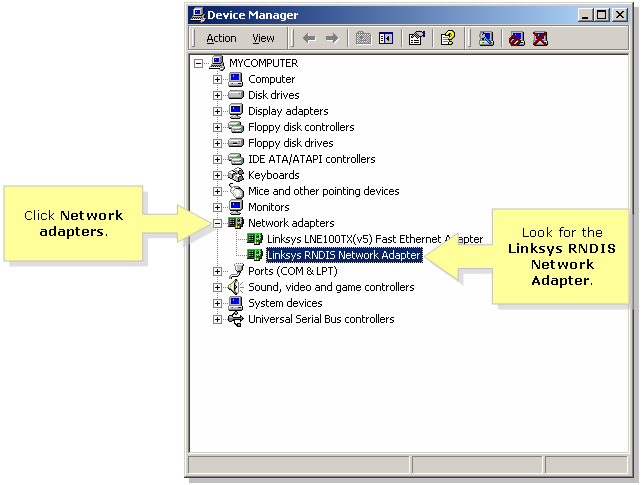This screenshot has height=485, width=643.
Task: Click the Disk drives icon
Action: (x=236, y=95)
